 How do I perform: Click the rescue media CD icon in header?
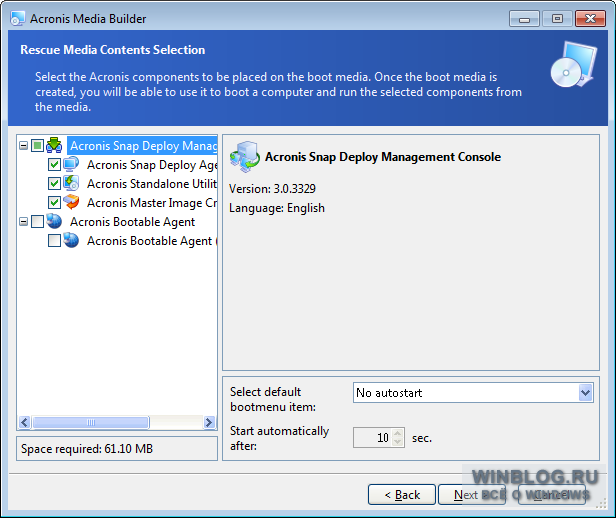coord(573,65)
